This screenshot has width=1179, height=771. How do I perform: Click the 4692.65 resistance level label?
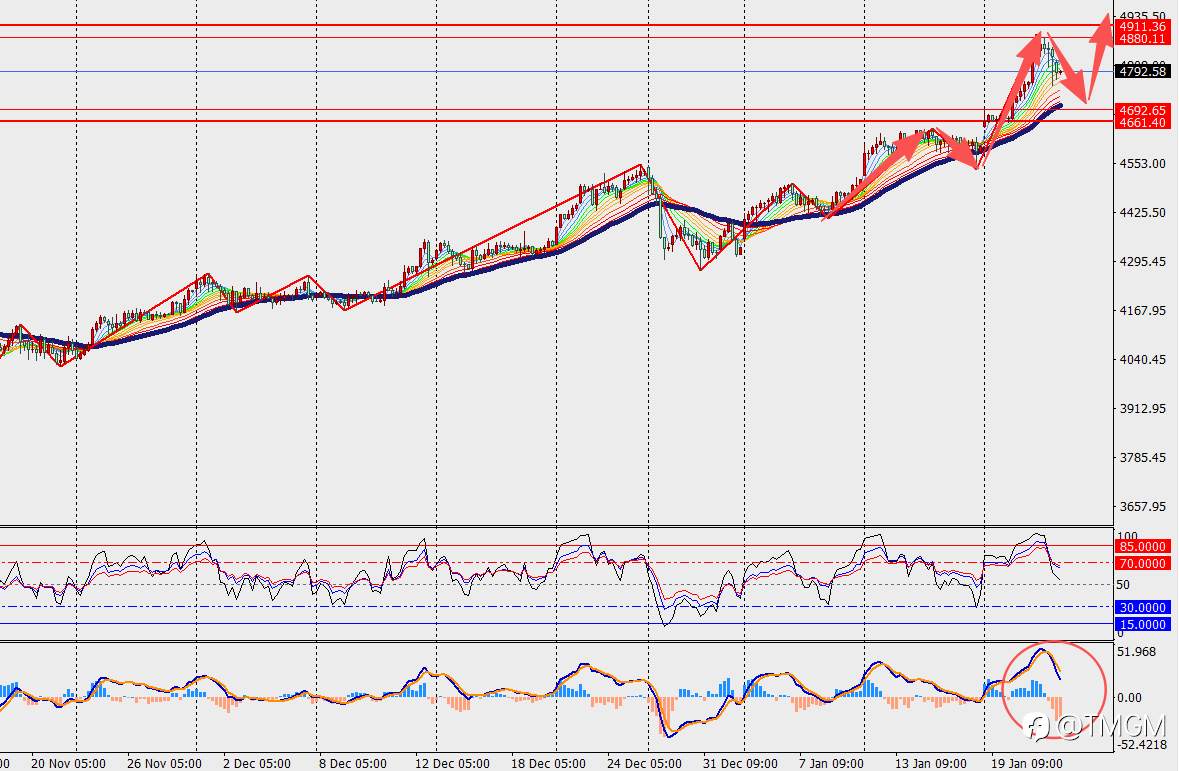coord(1142,110)
